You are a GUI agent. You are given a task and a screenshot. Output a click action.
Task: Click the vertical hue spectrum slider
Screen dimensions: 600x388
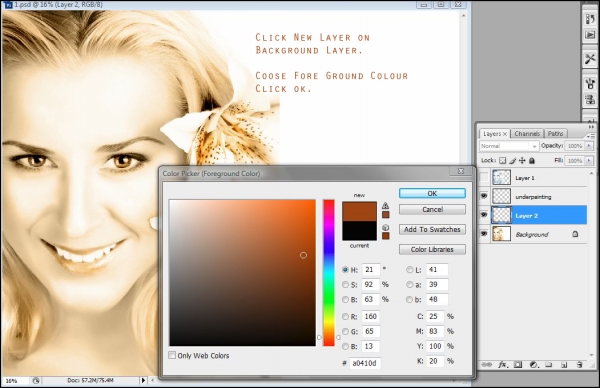coord(329,273)
